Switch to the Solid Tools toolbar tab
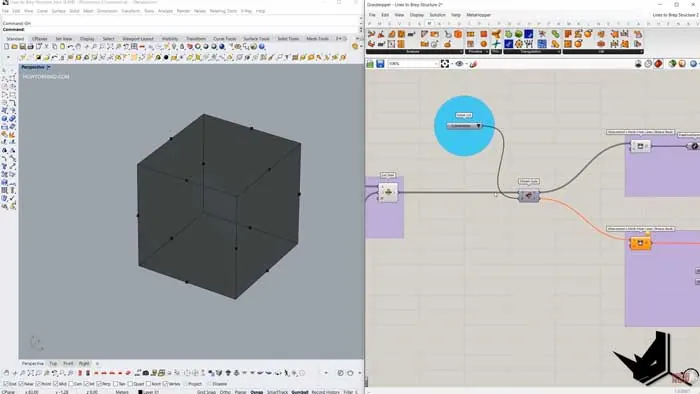 click(288, 39)
